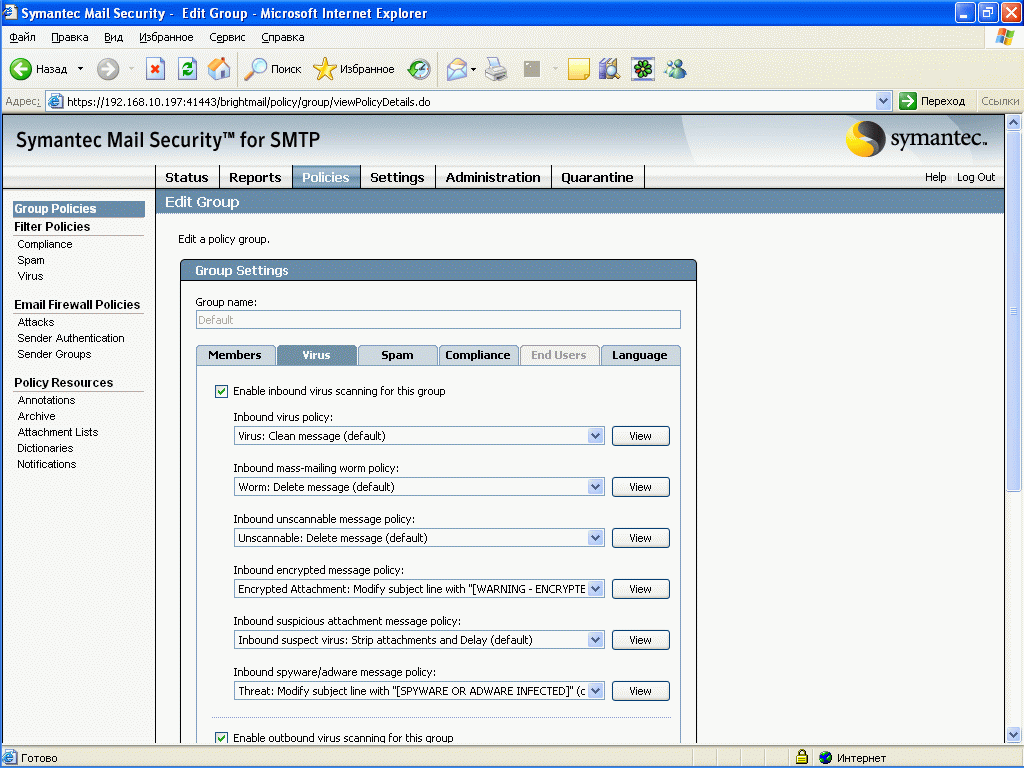Expand the Inbound virus policy dropdown
The width and height of the screenshot is (1024, 768).
click(595, 436)
